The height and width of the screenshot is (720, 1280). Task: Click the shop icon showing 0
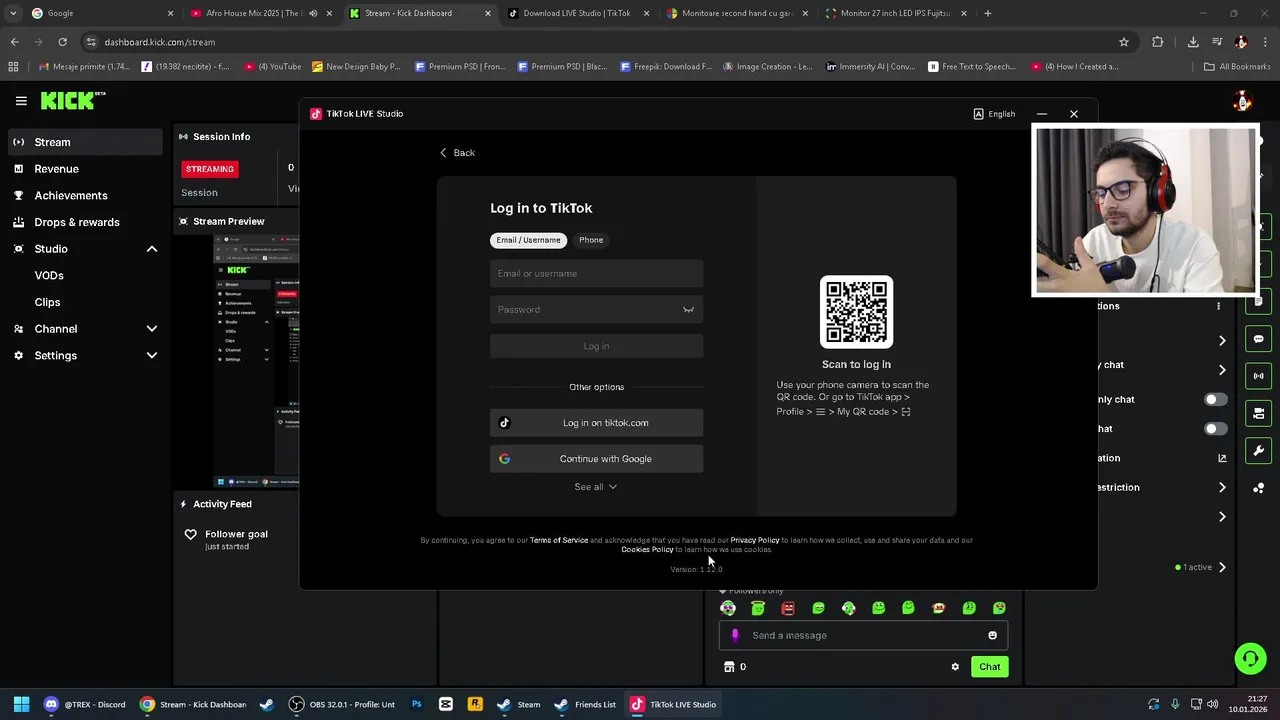coord(729,667)
